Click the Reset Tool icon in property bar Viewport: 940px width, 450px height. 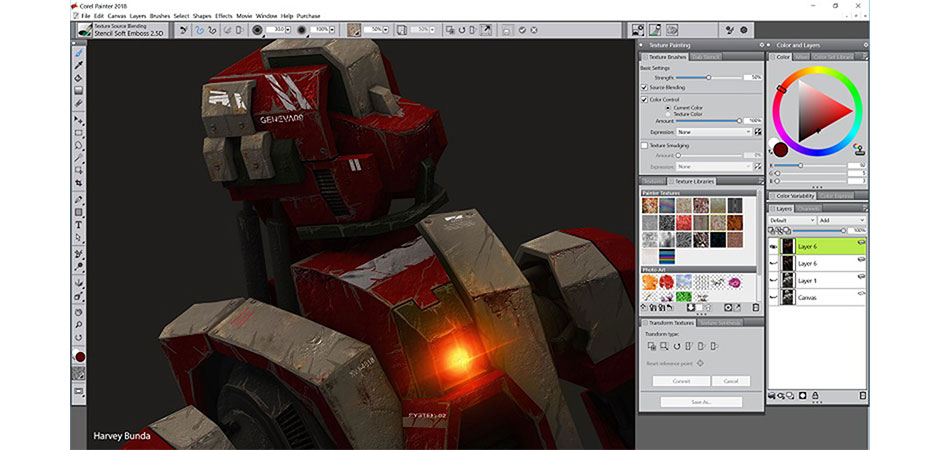(x=183, y=29)
